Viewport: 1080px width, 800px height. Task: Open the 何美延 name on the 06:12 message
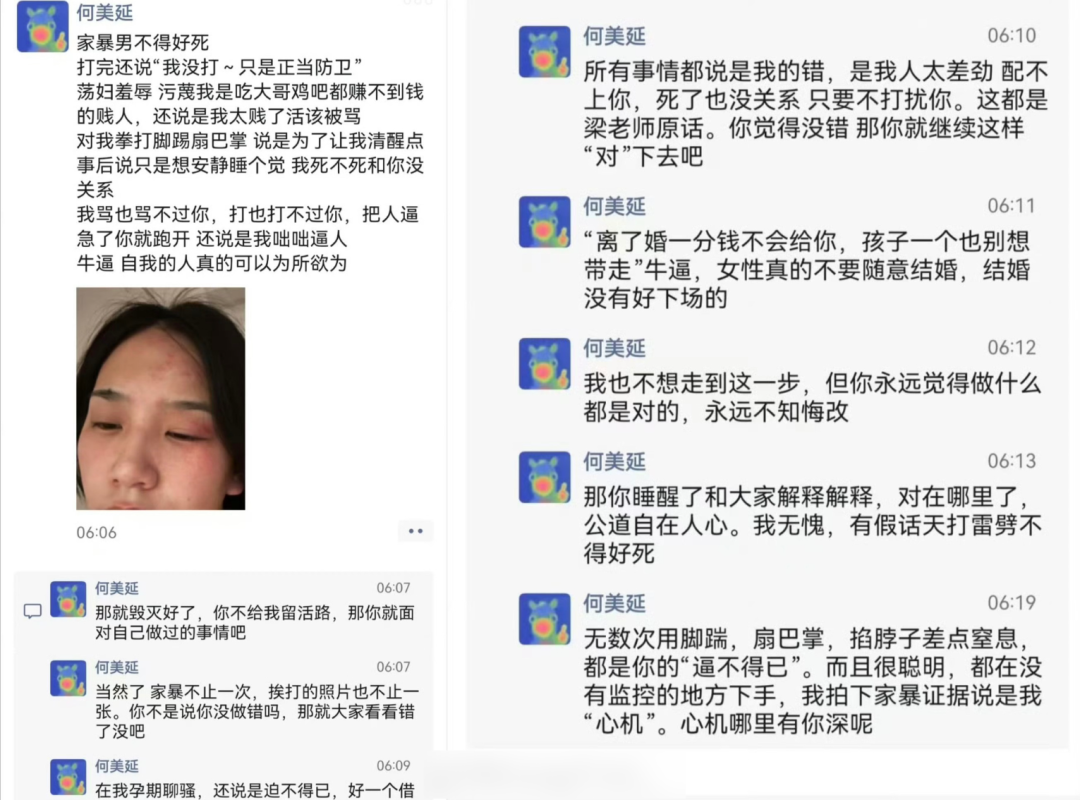614,349
